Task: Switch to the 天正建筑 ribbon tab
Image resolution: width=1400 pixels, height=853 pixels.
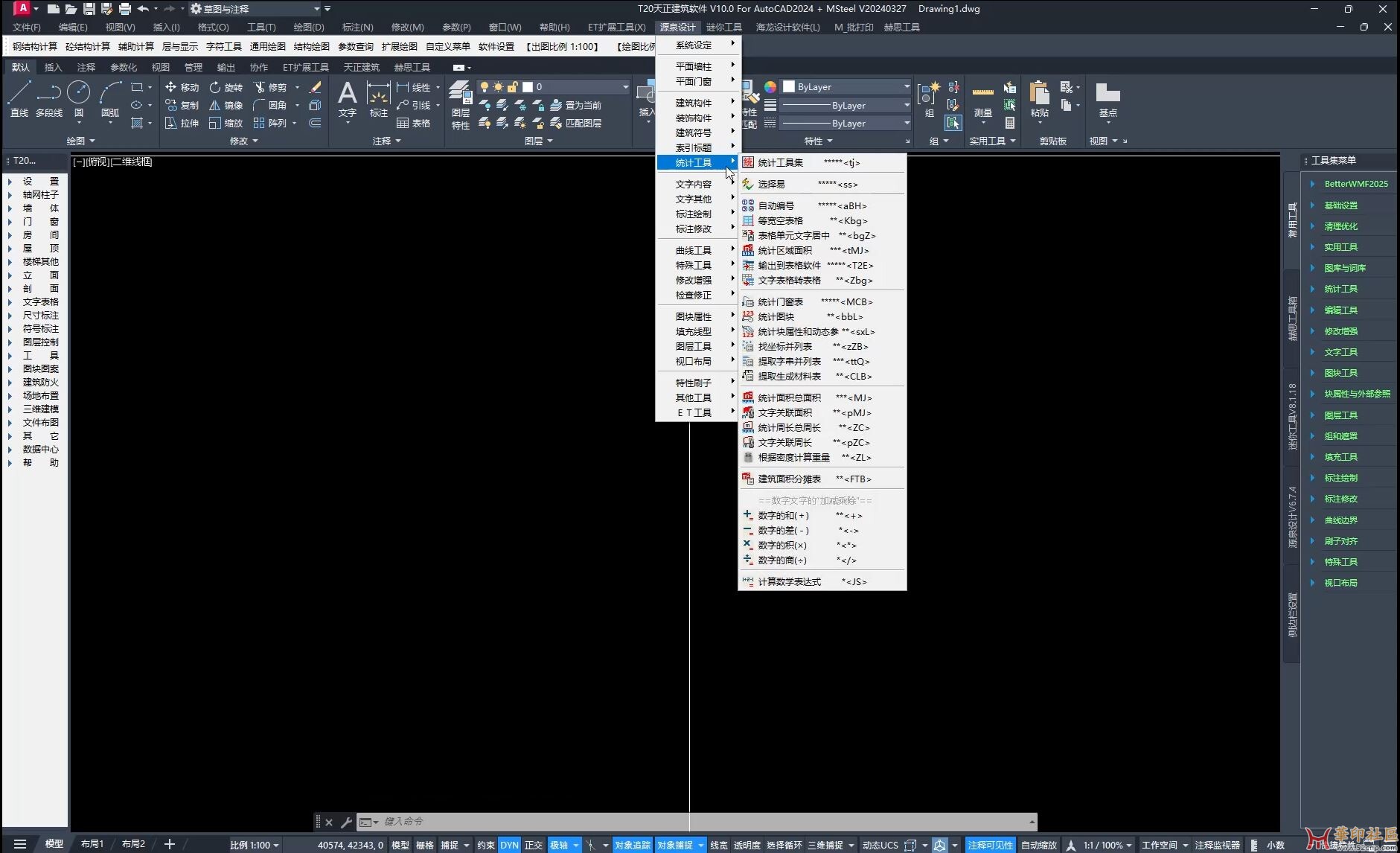Action: coord(361,67)
